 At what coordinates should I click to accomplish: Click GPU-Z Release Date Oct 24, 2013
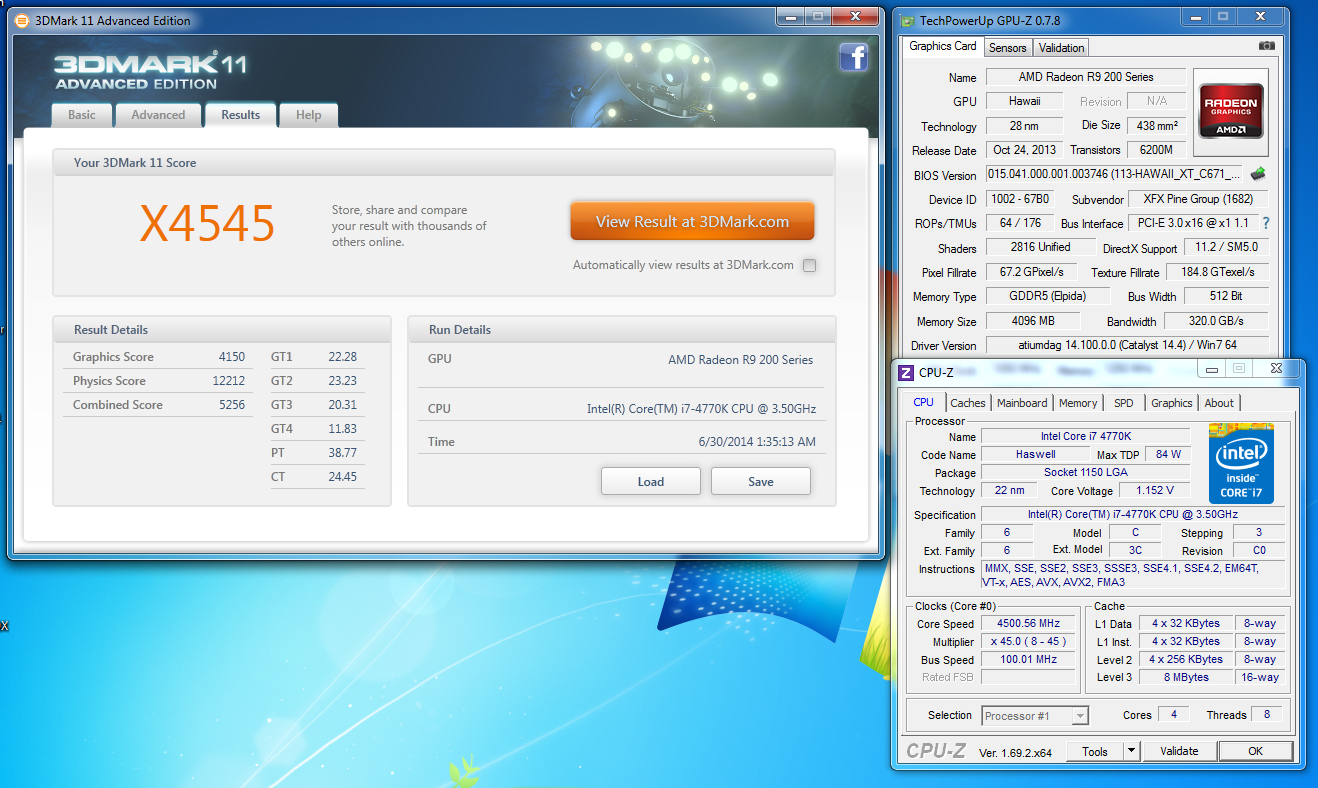(1024, 150)
